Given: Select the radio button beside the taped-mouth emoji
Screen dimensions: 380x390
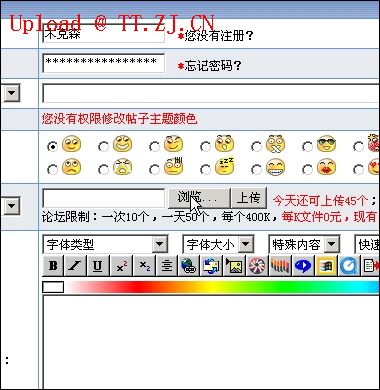Looking at the screenshot, I should pos(256,147).
